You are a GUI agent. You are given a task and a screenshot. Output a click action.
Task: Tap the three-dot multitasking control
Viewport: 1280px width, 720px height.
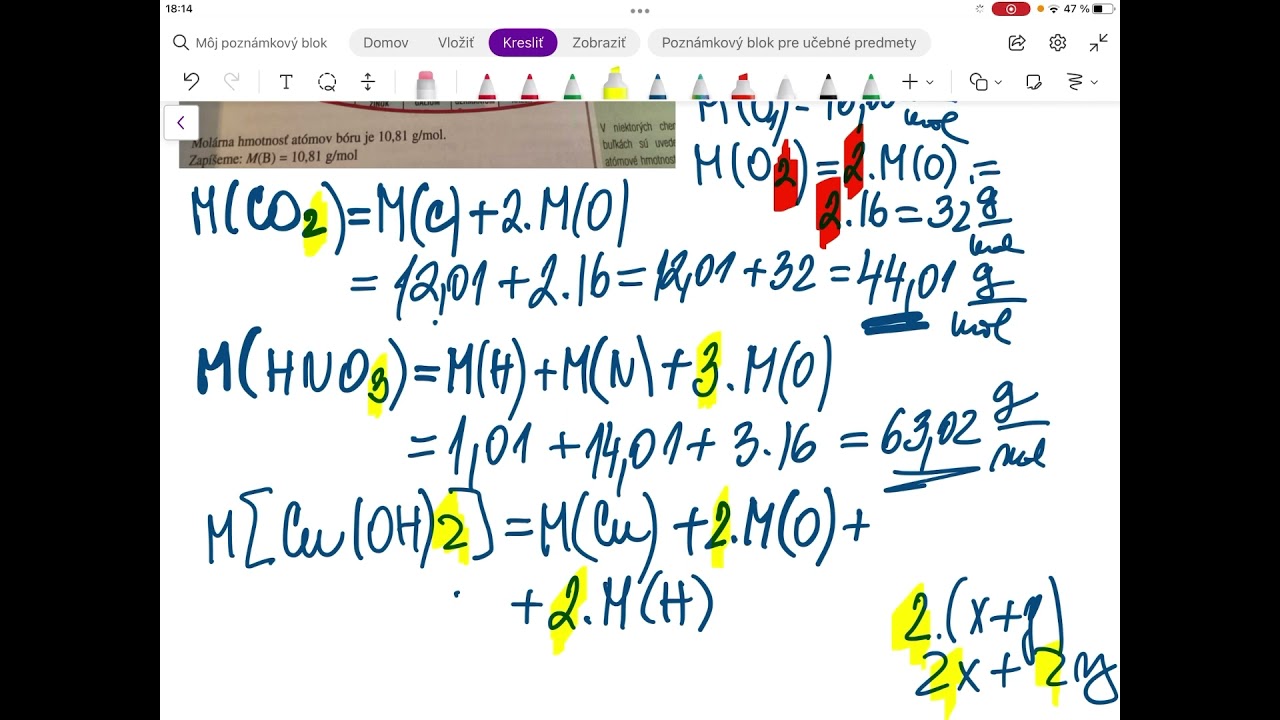tap(640, 11)
